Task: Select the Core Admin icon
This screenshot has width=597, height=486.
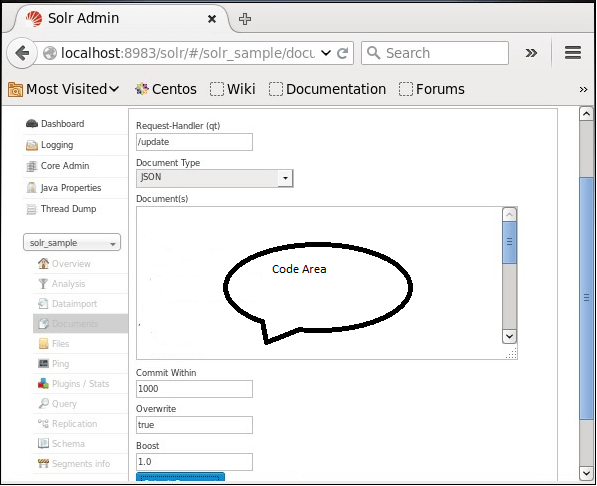Action: coord(32,166)
